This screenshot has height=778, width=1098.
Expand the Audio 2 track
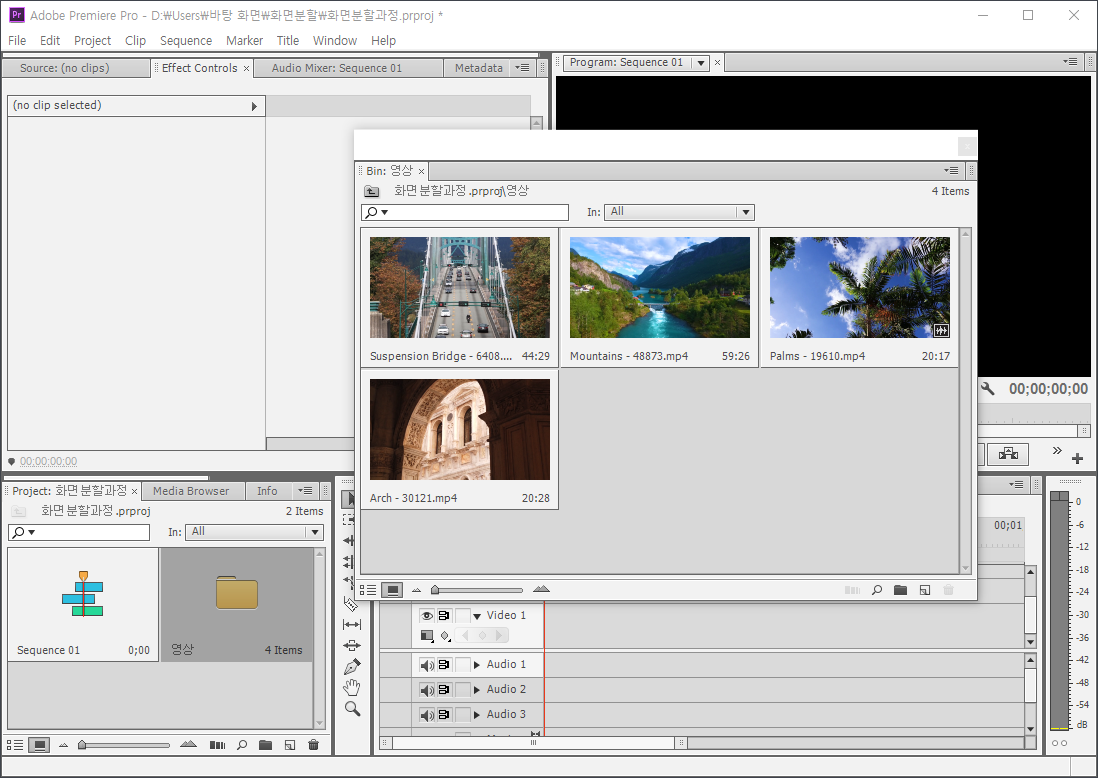pos(477,690)
